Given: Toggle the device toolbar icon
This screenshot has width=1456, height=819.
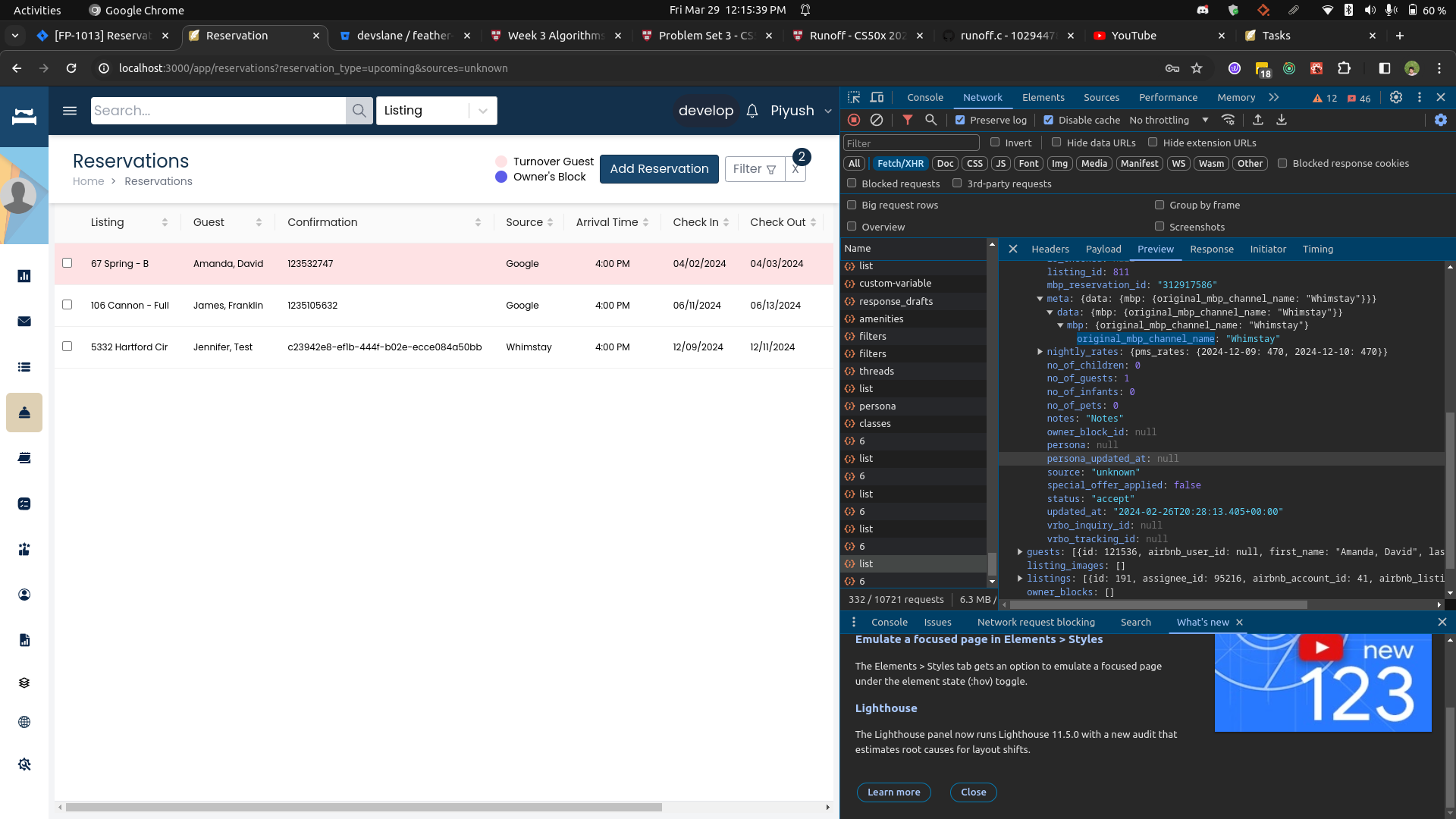Looking at the screenshot, I should tap(877, 97).
